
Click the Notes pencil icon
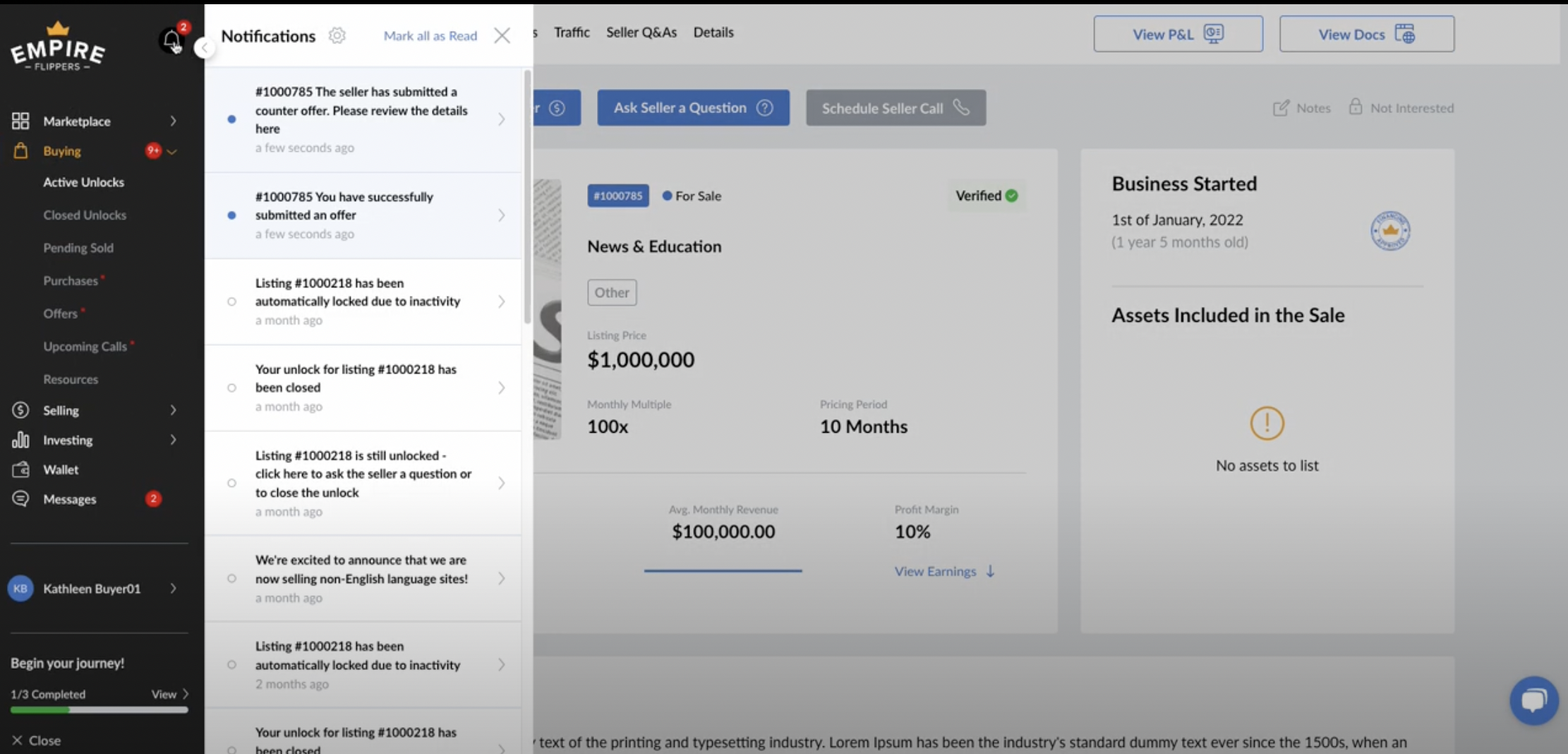click(1280, 108)
